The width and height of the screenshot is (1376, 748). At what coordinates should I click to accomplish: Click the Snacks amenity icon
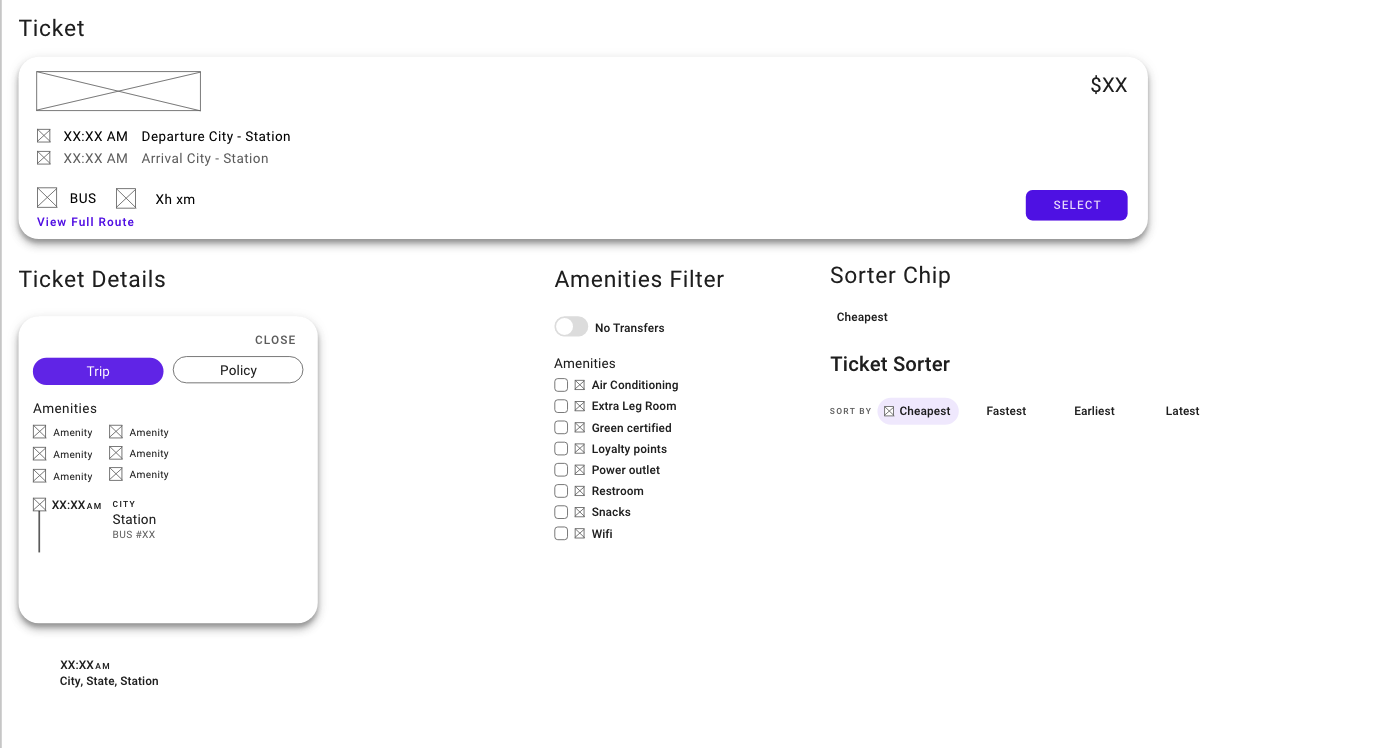[578, 512]
